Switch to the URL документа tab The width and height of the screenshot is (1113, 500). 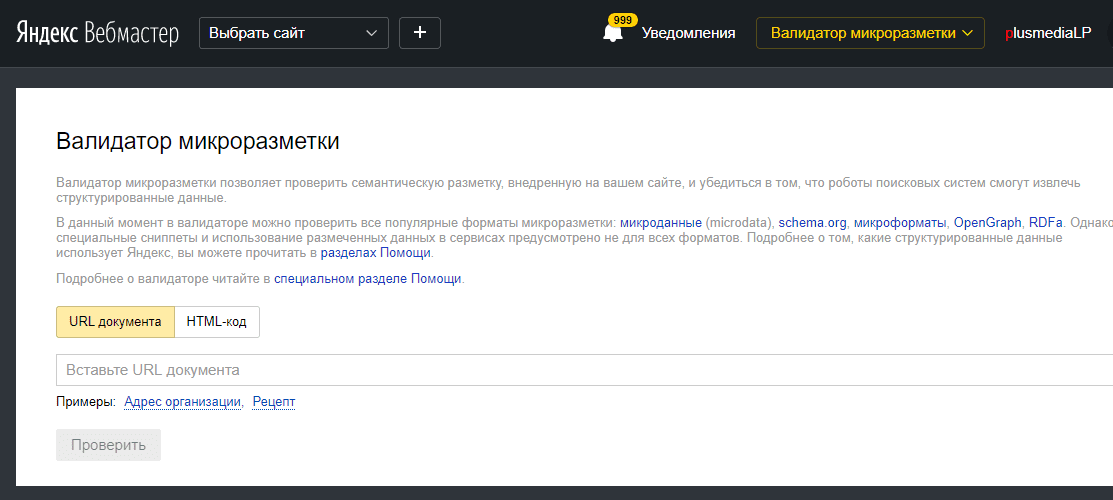click(x=115, y=322)
